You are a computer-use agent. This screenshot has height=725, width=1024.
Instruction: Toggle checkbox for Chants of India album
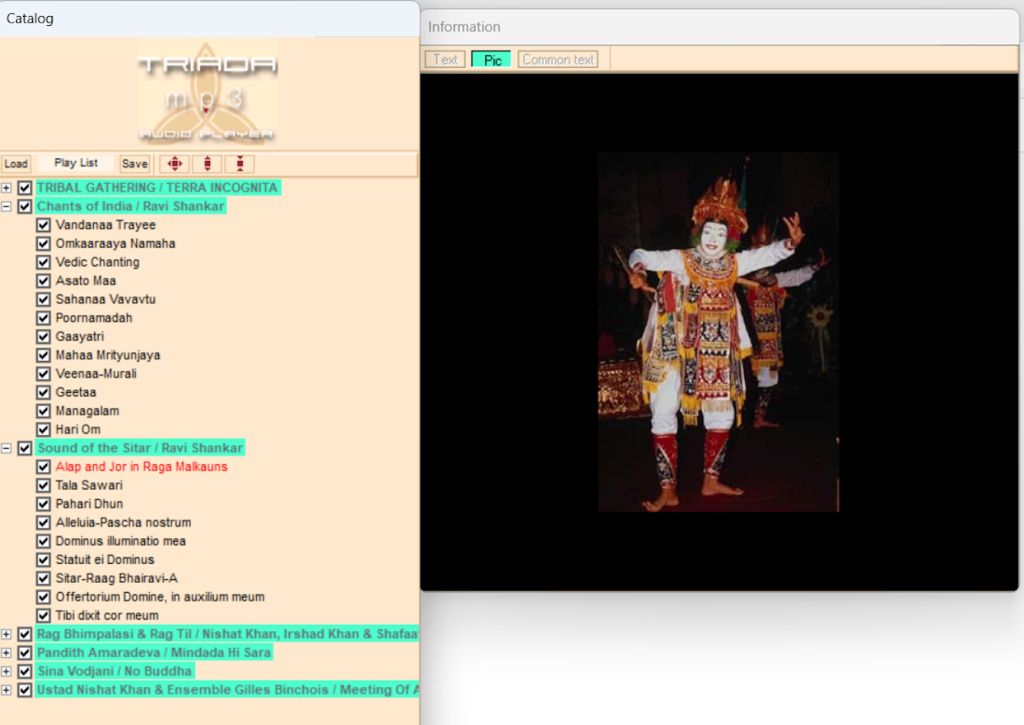point(25,206)
